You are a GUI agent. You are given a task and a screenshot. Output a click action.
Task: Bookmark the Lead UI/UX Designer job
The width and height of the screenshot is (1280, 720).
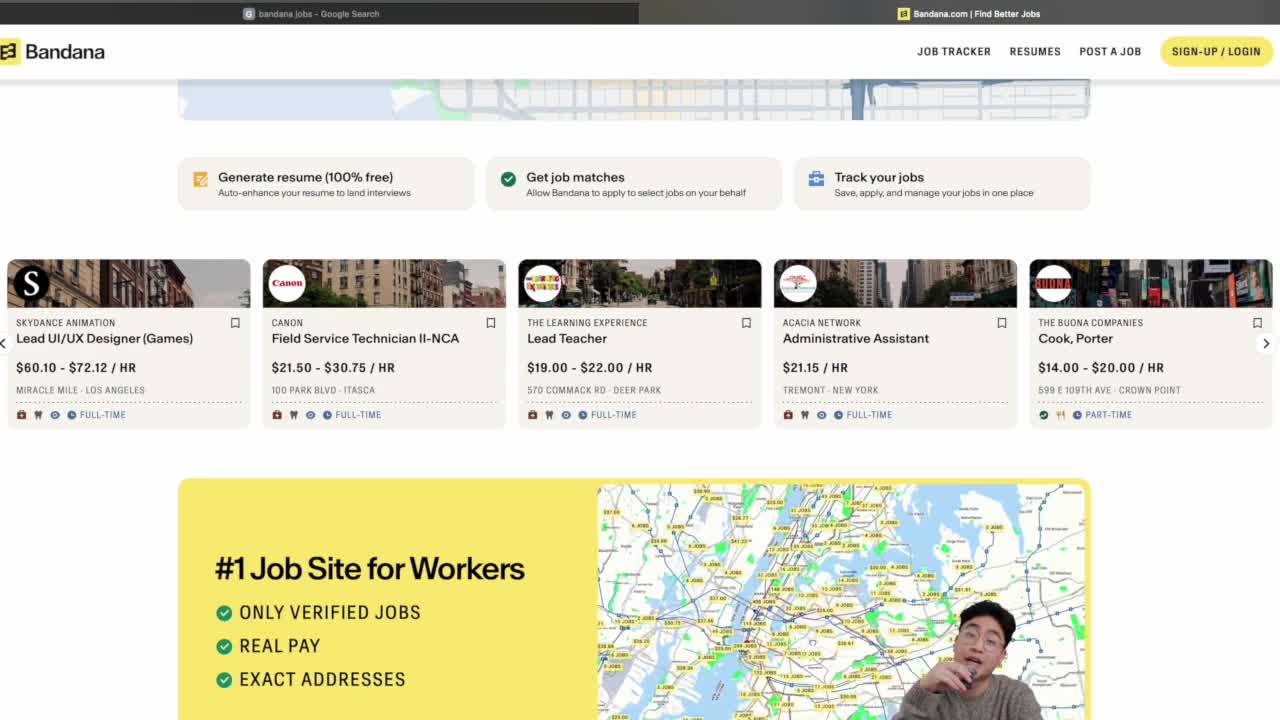pos(235,323)
